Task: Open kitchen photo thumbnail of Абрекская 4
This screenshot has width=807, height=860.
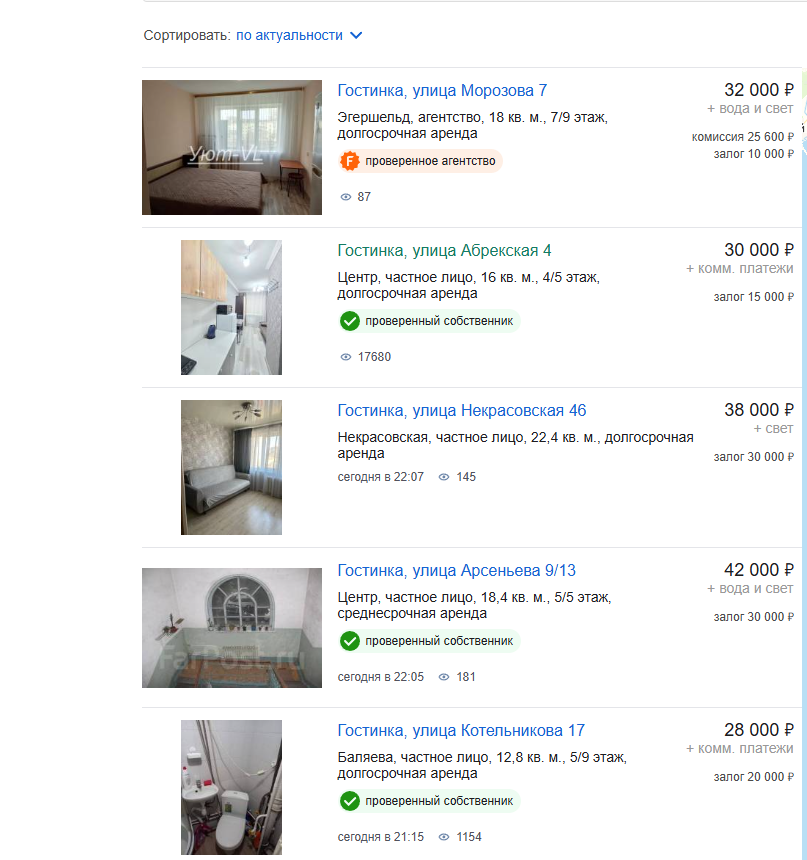Action: coord(232,308)
